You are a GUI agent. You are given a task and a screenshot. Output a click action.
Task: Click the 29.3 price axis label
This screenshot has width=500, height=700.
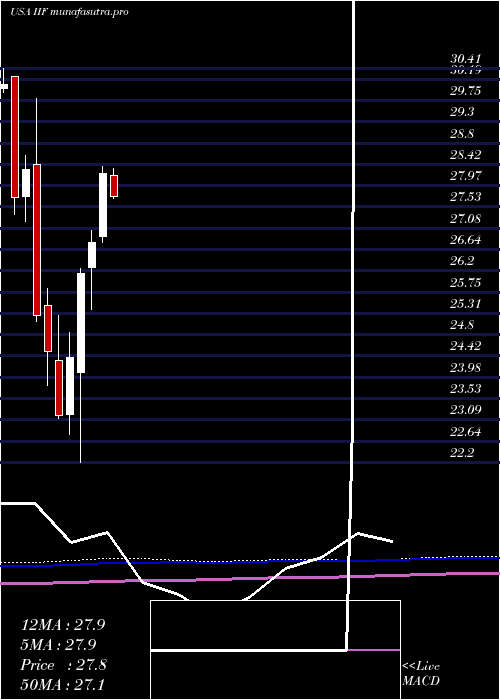[462, 112]
